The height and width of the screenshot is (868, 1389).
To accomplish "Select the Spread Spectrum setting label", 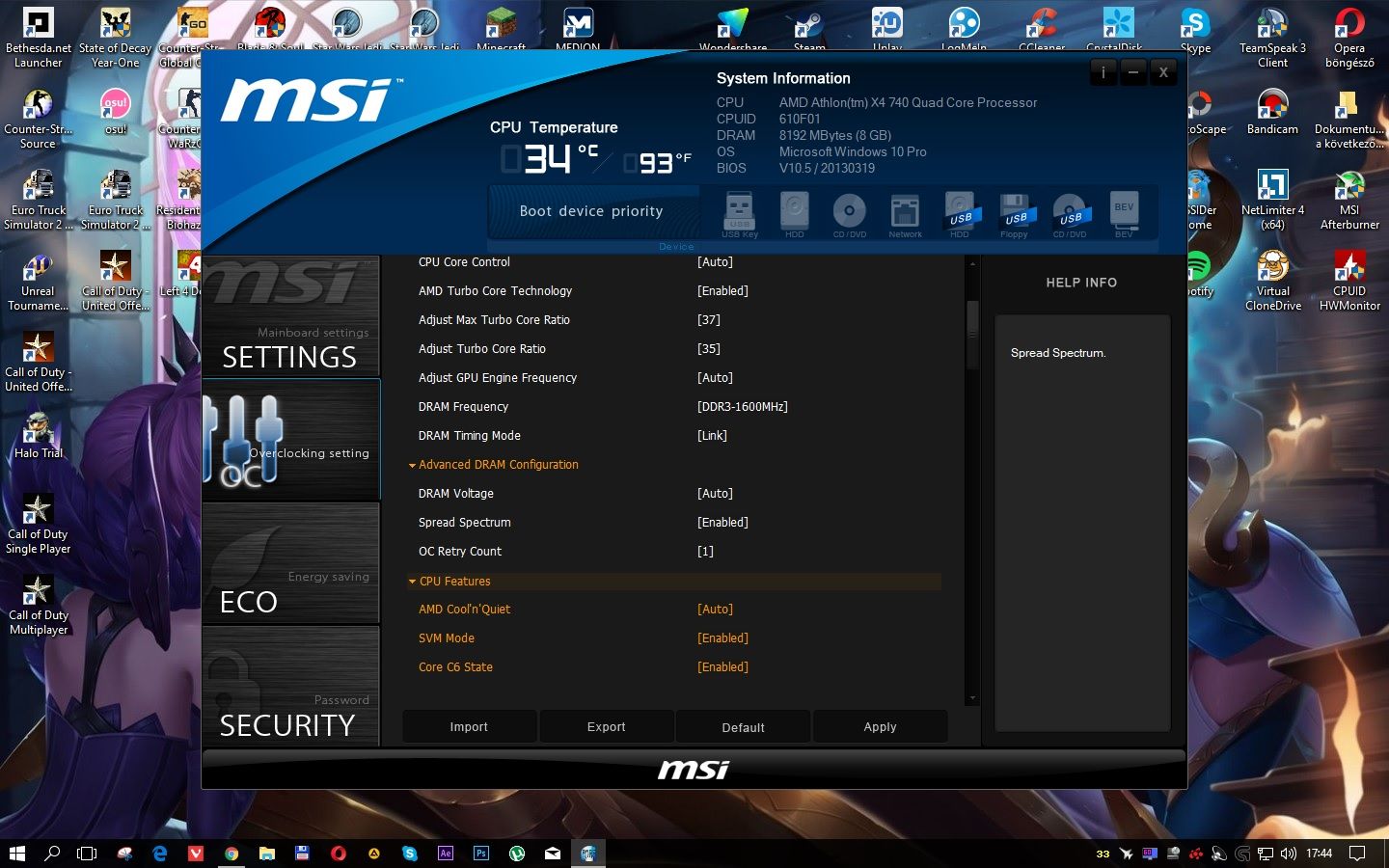I will [x=465, y=523].
